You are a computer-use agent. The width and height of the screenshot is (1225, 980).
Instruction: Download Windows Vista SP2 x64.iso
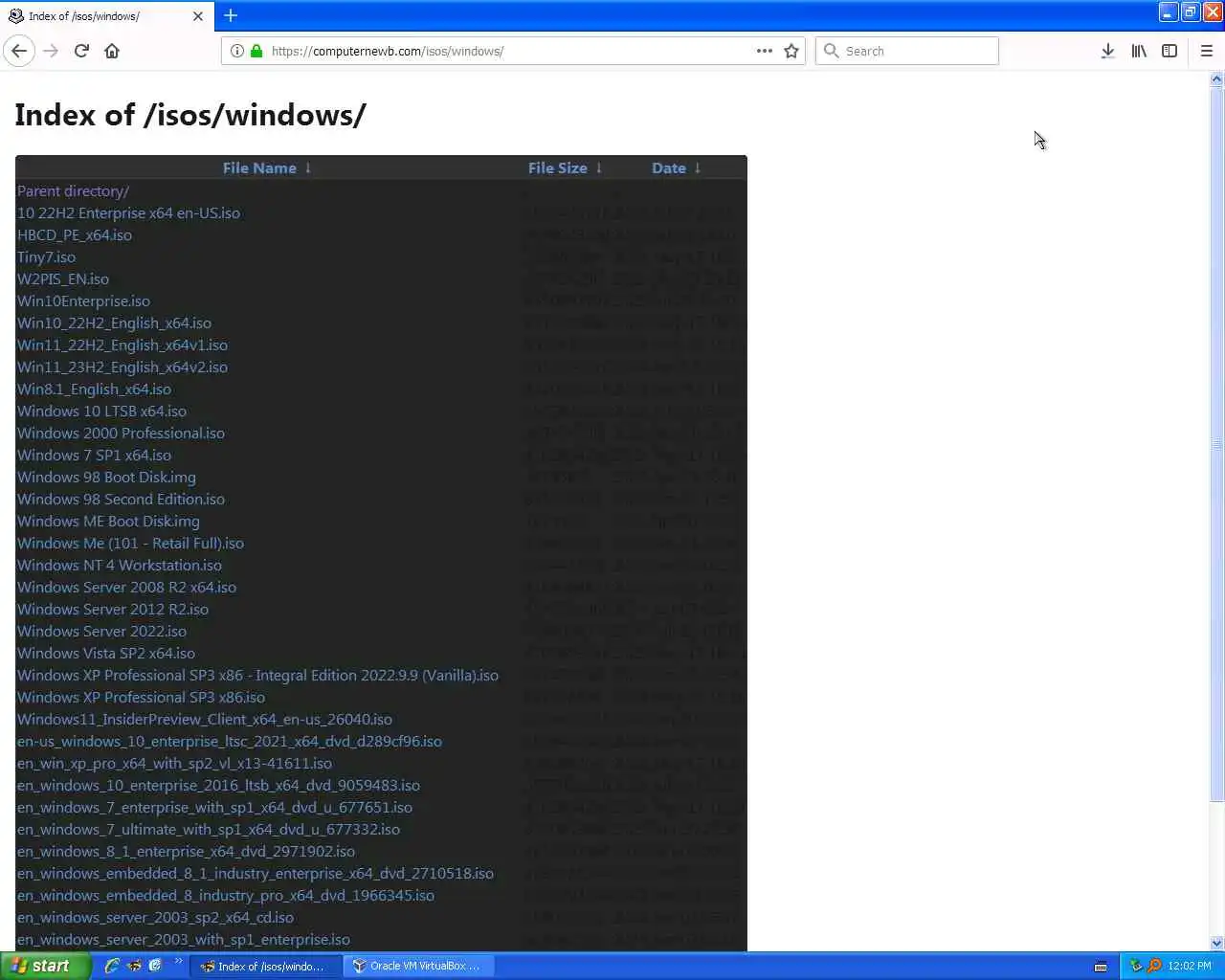pos(106,653)
